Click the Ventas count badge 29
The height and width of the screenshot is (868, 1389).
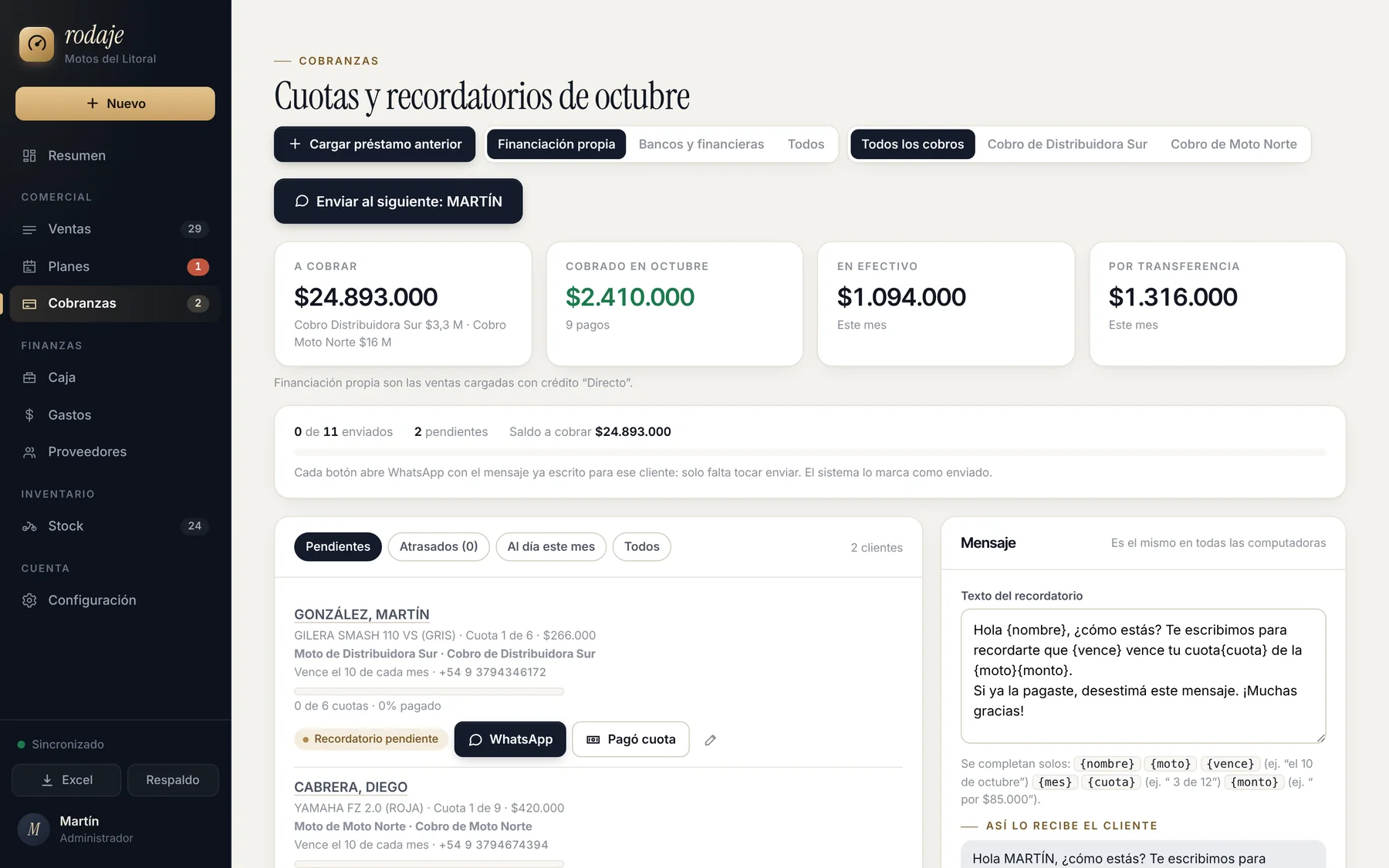point(194,229)
